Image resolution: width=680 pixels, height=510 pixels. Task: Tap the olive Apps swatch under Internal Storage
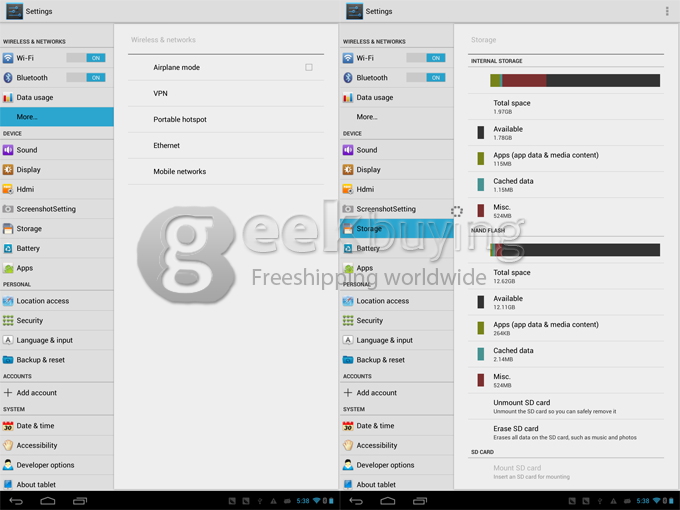click(481, 158)
